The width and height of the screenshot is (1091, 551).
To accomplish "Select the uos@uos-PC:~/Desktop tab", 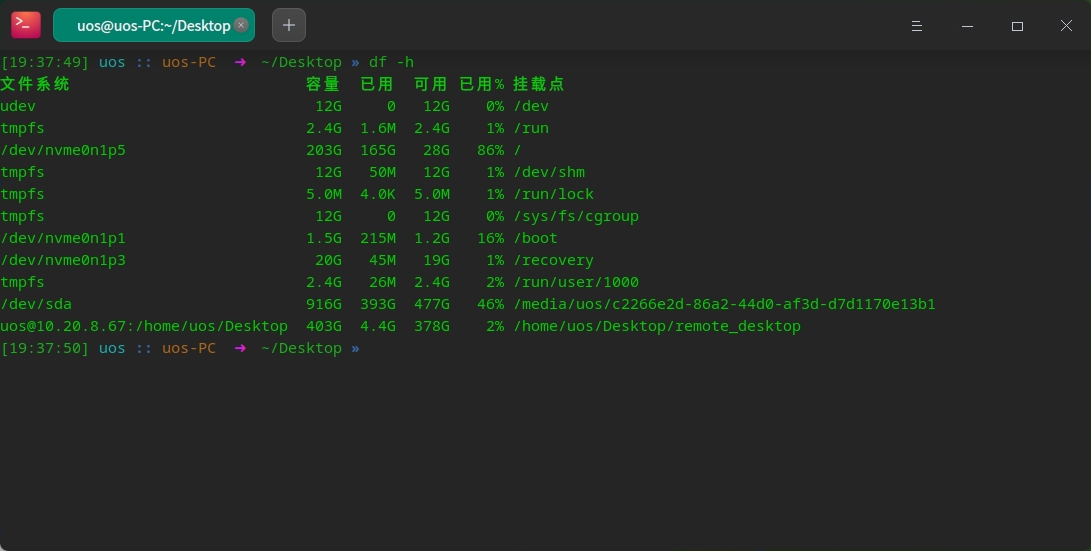I will click(x=150, y=26).
